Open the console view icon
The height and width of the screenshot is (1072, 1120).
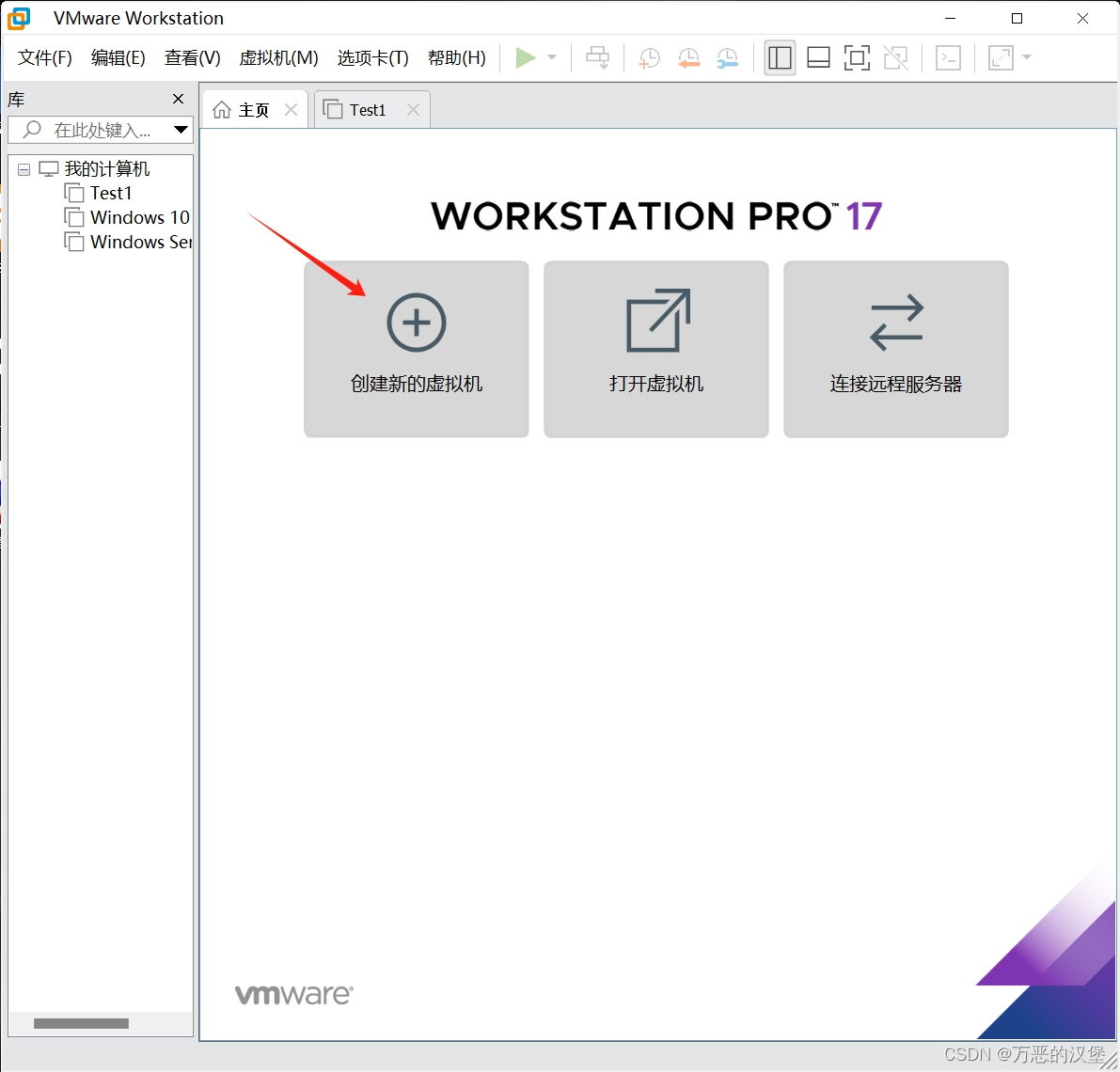(x=948, y=58)
